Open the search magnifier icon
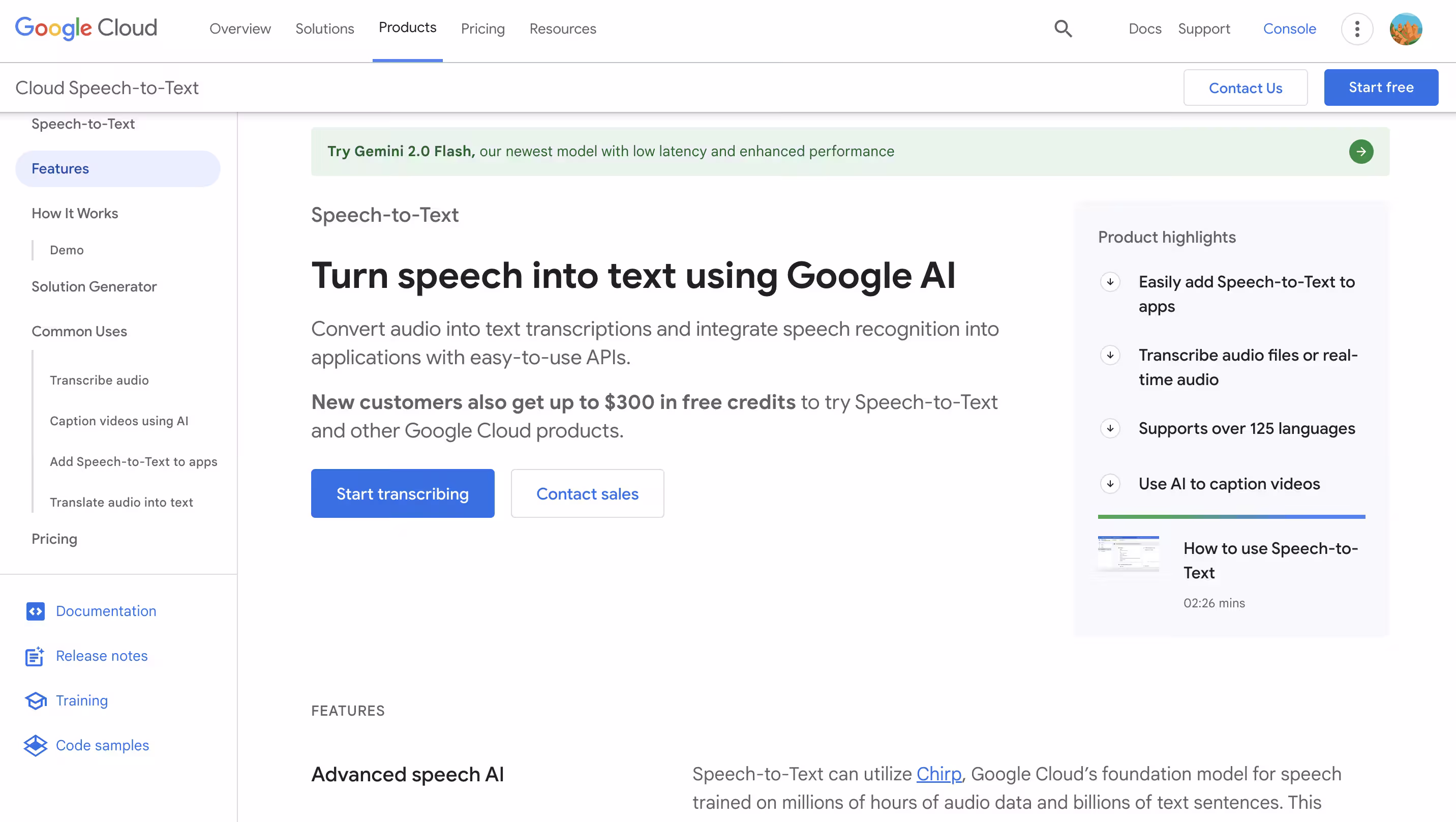Screen dimensions: 1456x822 (x=1063, y=28)
